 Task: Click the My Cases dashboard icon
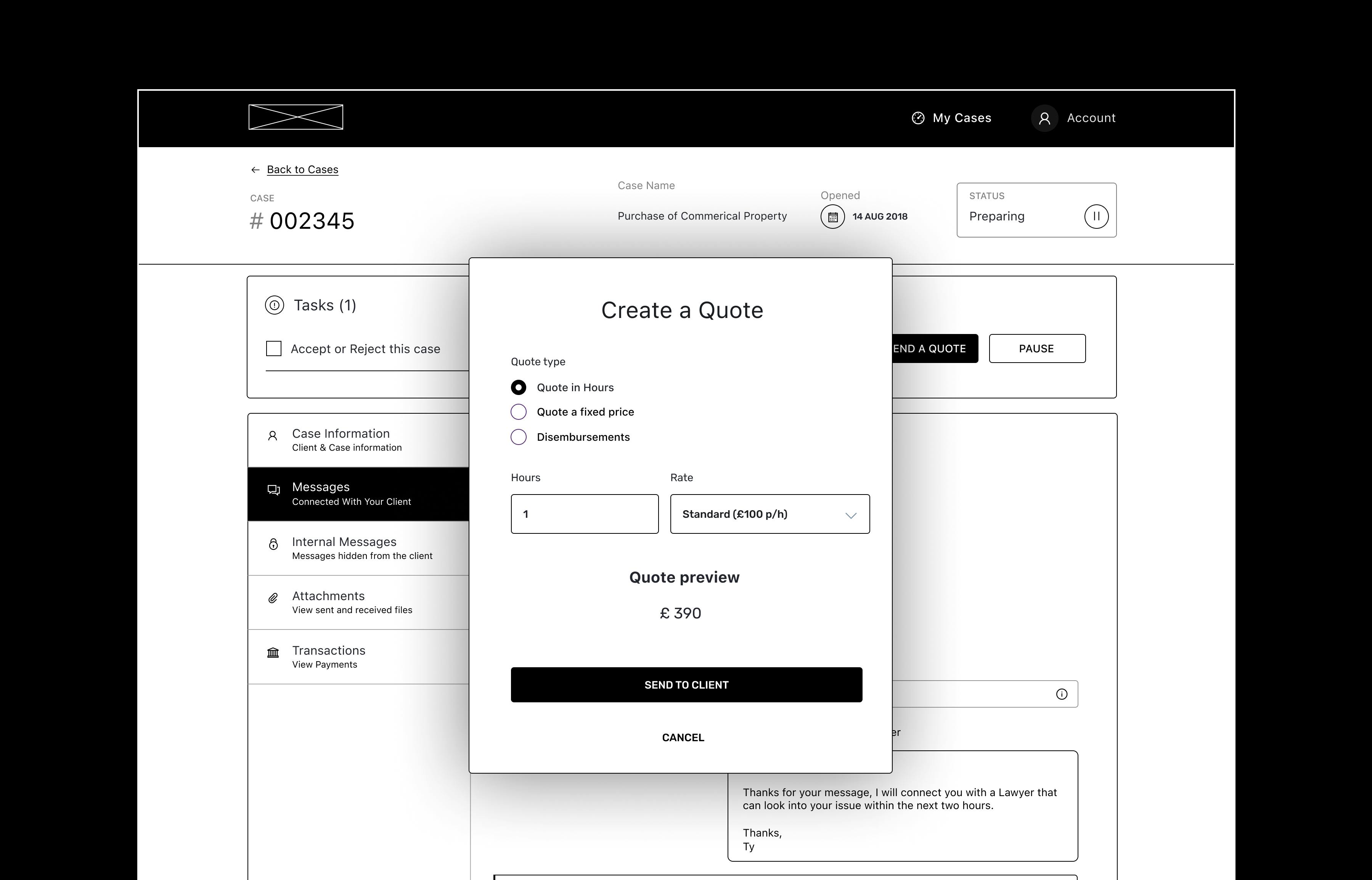[918, 118]
